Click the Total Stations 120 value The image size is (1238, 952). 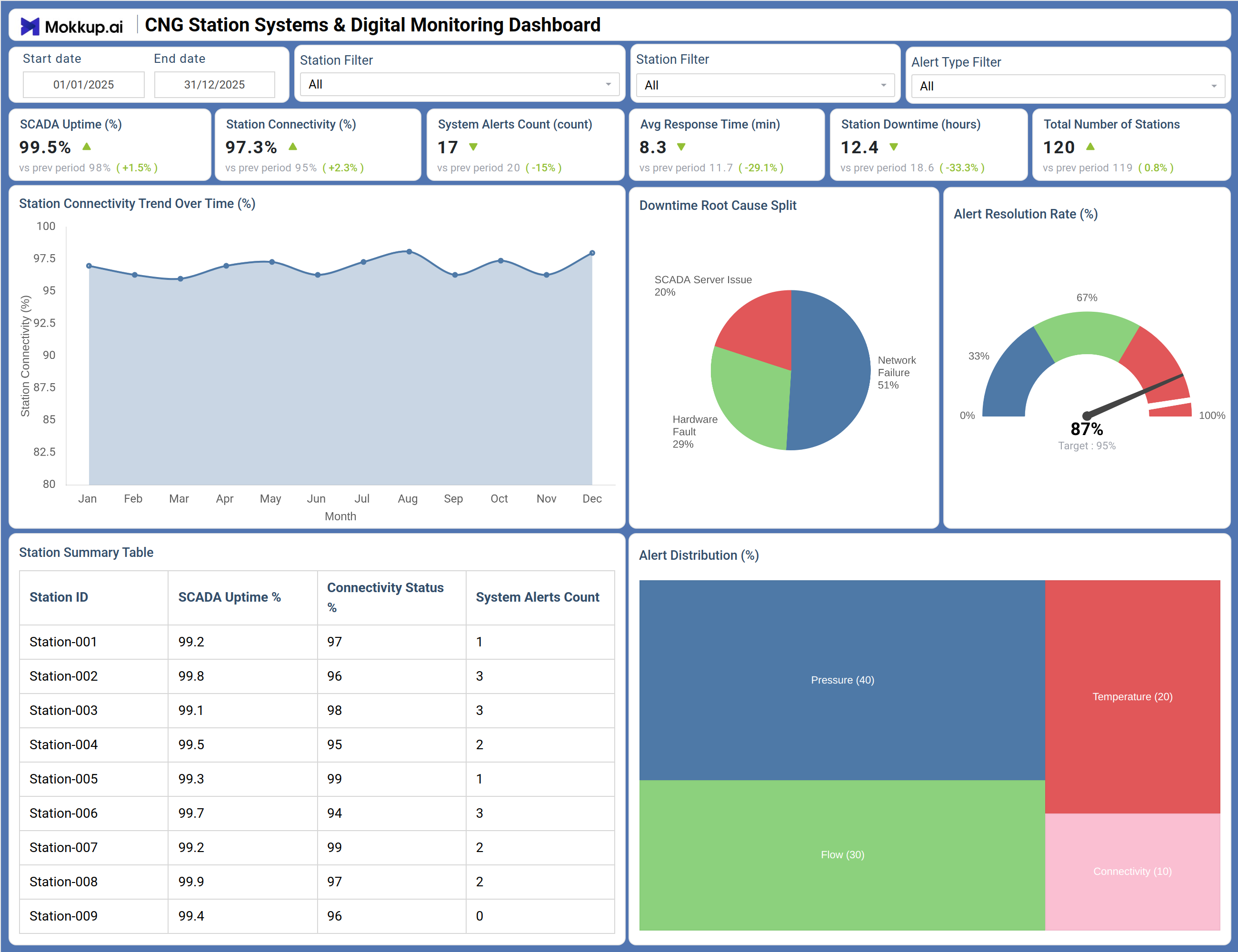click(1059, 148)
